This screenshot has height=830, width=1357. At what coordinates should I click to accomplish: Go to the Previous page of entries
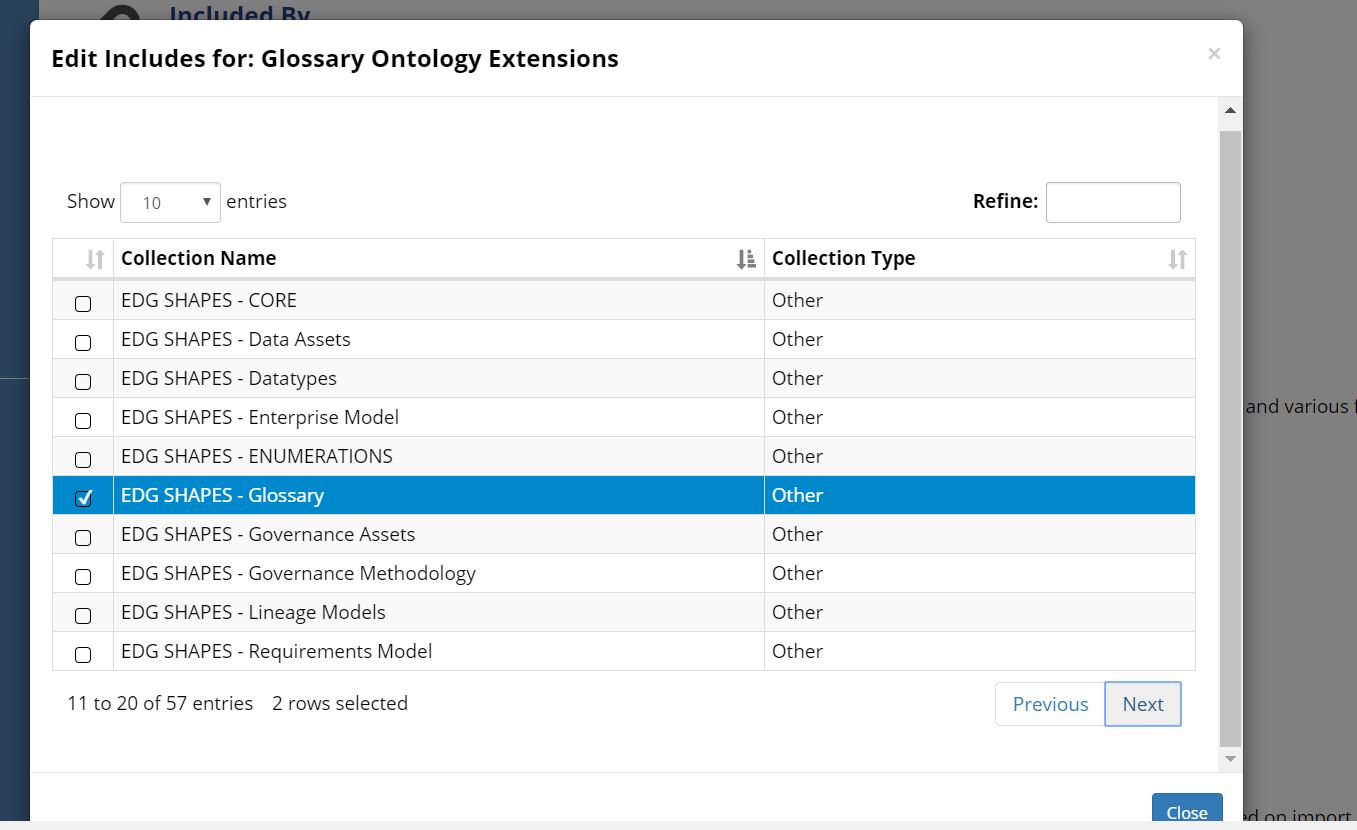[x=1050, y=704]
